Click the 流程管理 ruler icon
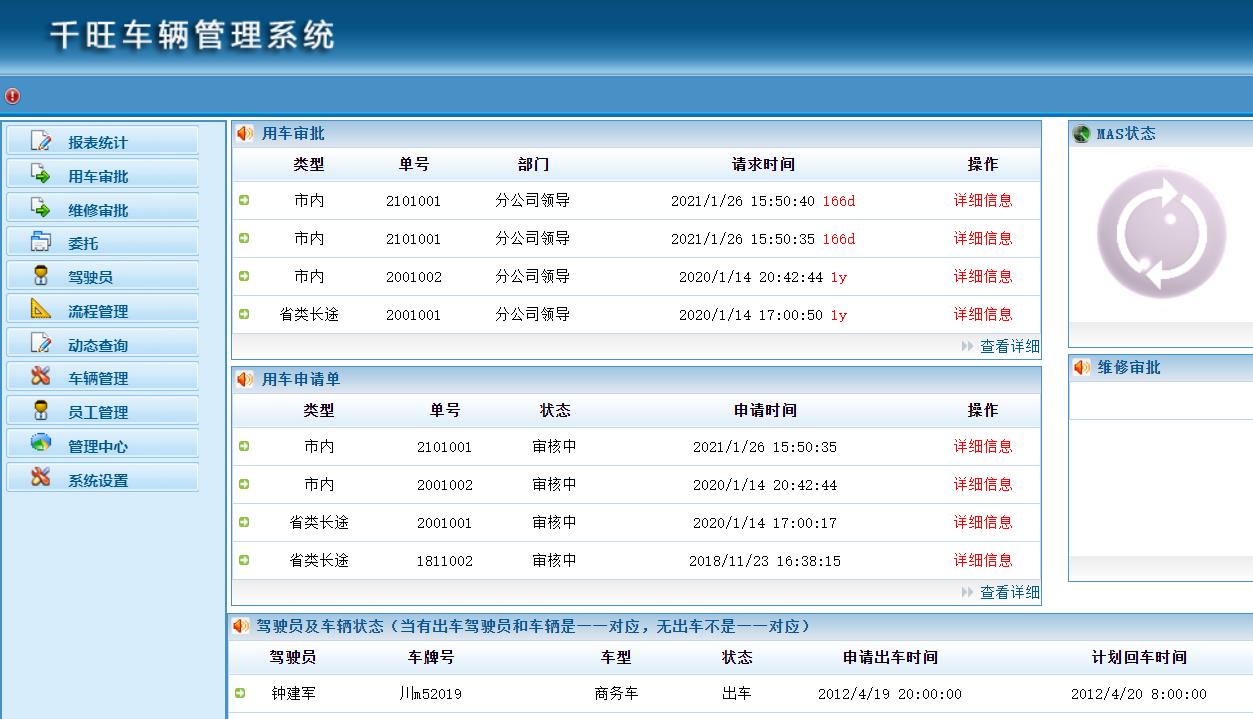Viewport: 1253px width, 719px height. click(41, 310)
